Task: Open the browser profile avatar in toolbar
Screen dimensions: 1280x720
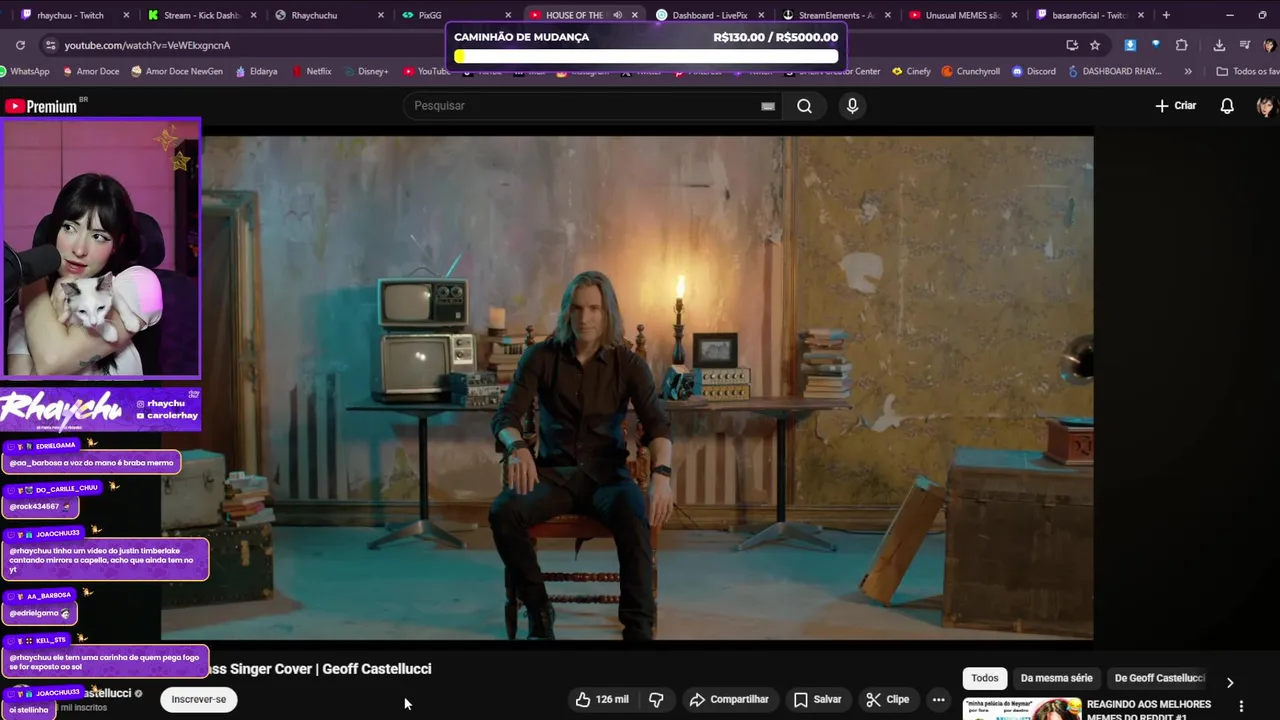Action: [x=1268, y=45]
